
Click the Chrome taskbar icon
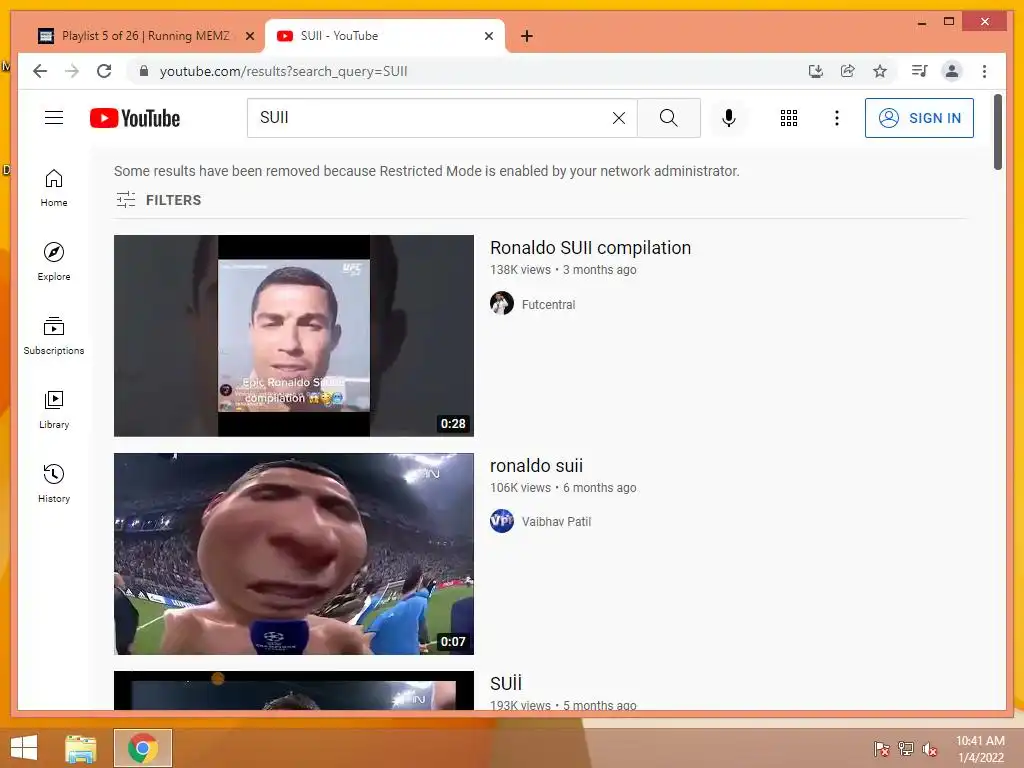click(x=143, y=748)
